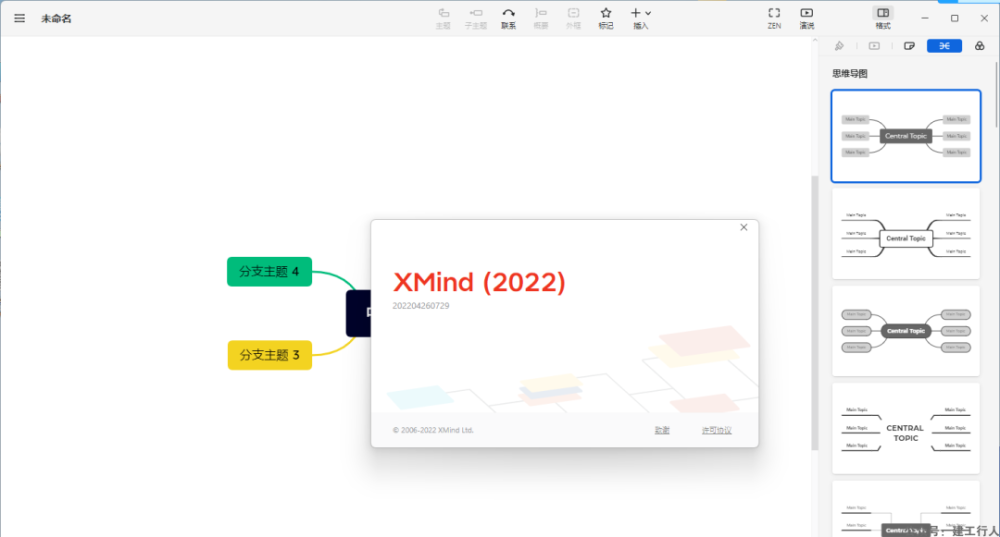Click the XMind (2022) title text
The image size is (1000, 537).
[479, 283]
